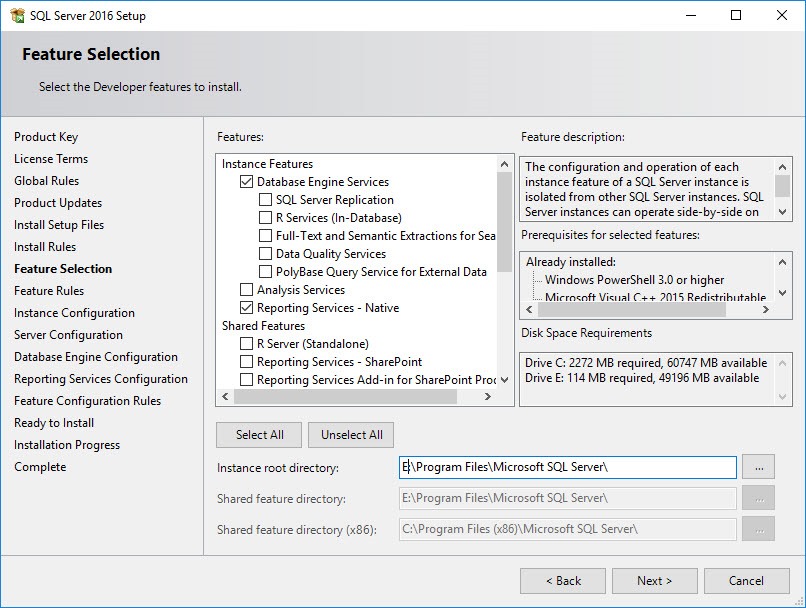Enable SQL Server Replication checkbox
This screenshot has height=608, width=806.
click(x=265, y=200)
